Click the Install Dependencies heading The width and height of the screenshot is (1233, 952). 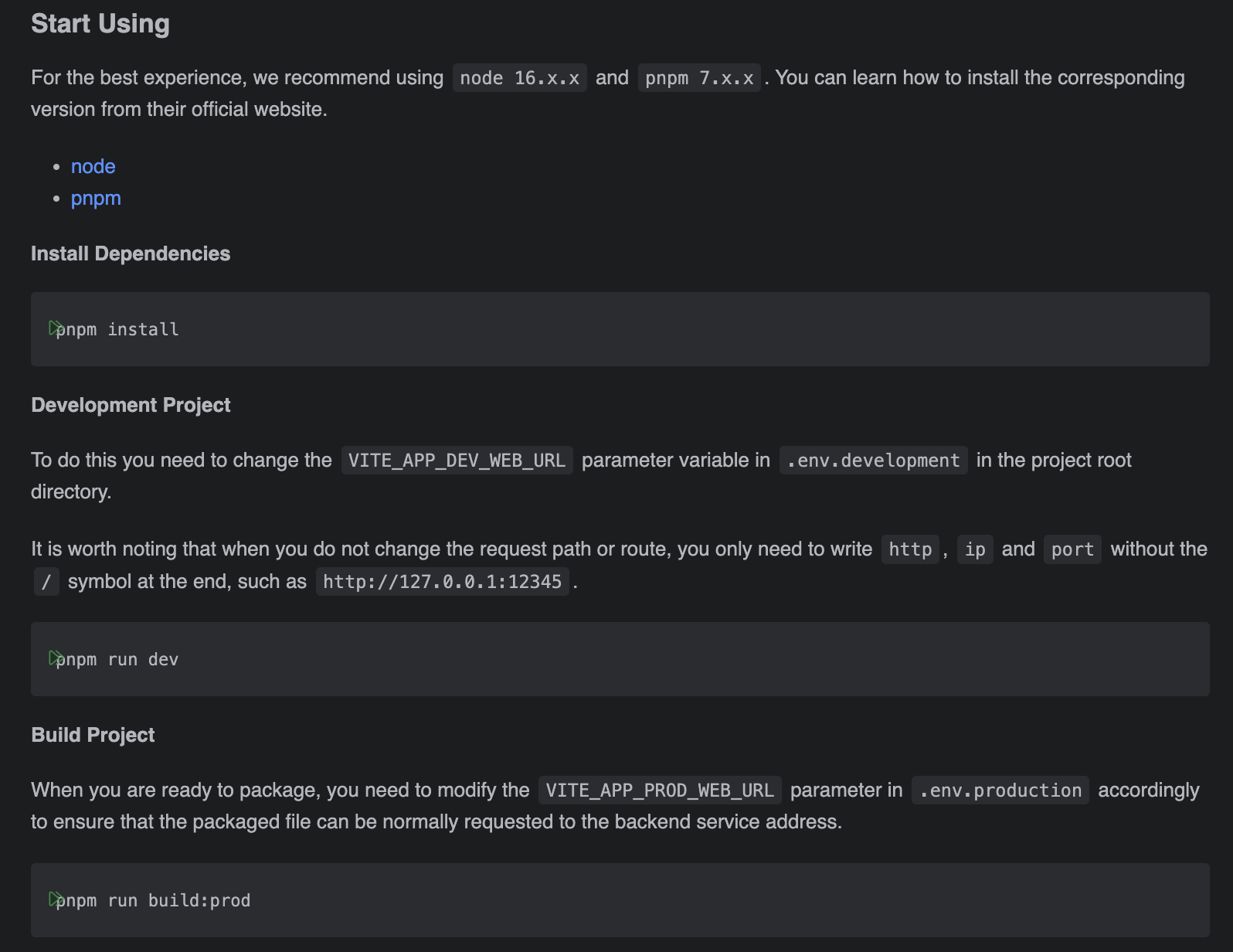click(x=131, y=253)
